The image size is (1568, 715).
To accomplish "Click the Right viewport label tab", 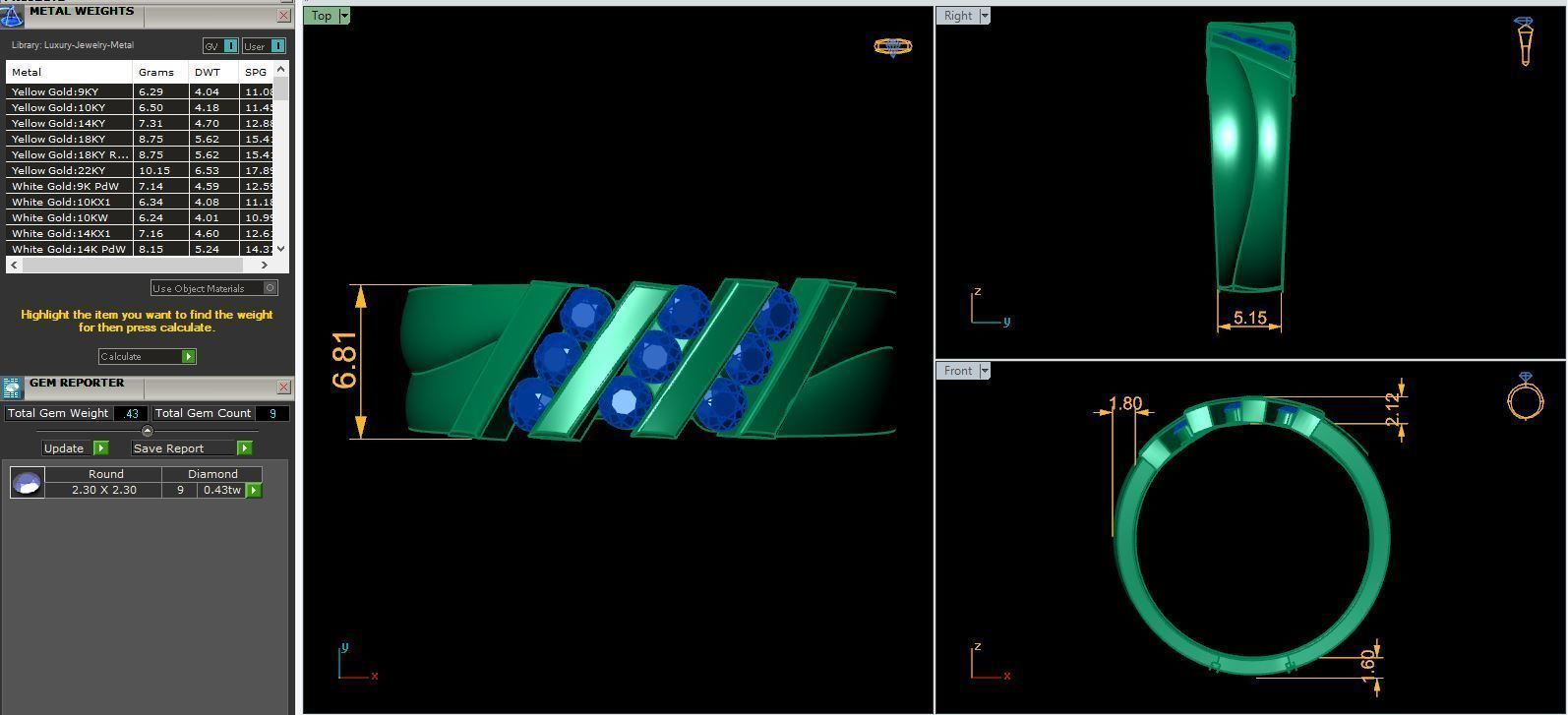I will click(958, 16).
